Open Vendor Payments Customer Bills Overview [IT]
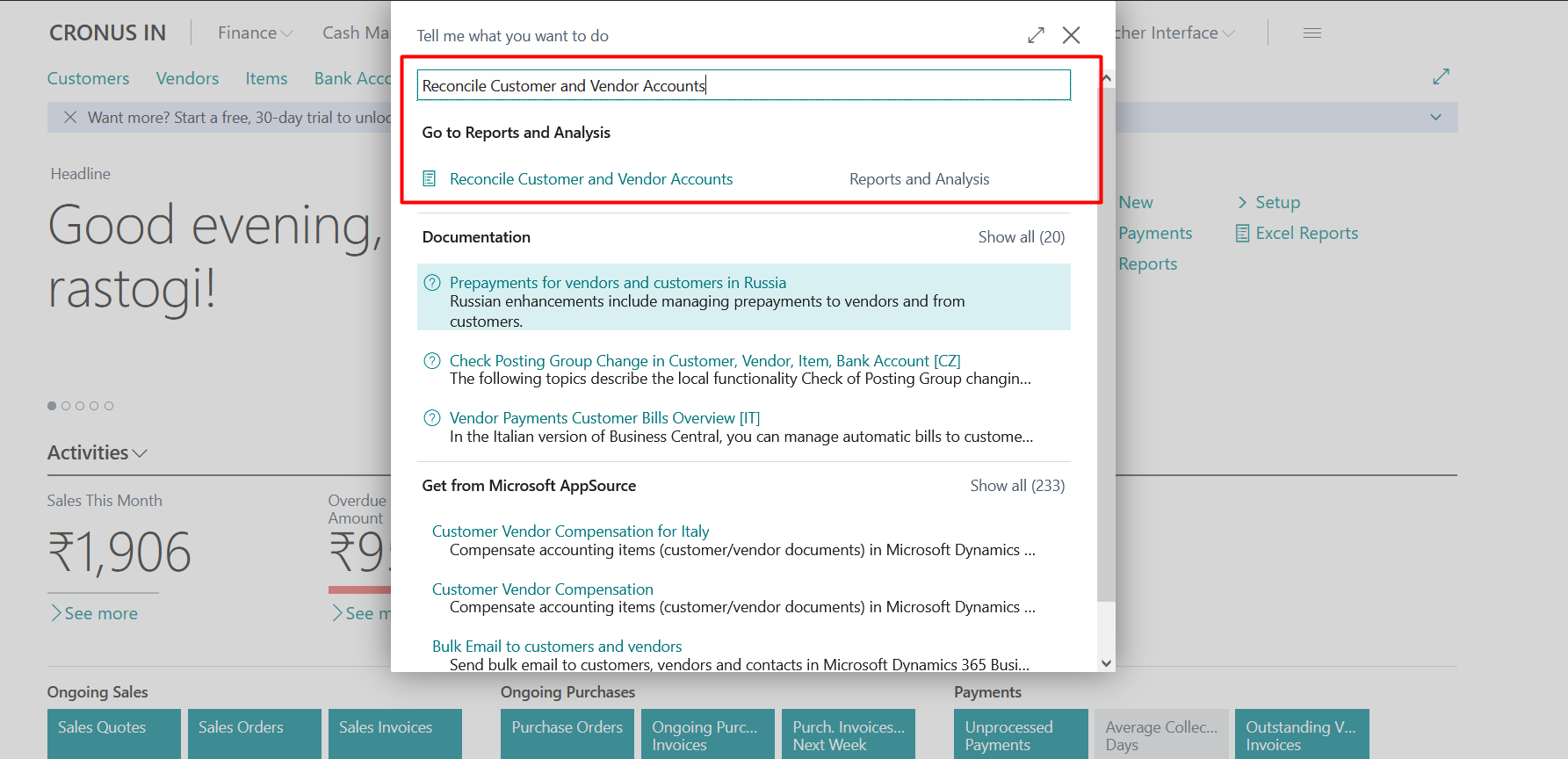This screenshot has width=1568, height=759. click(605, 418)
